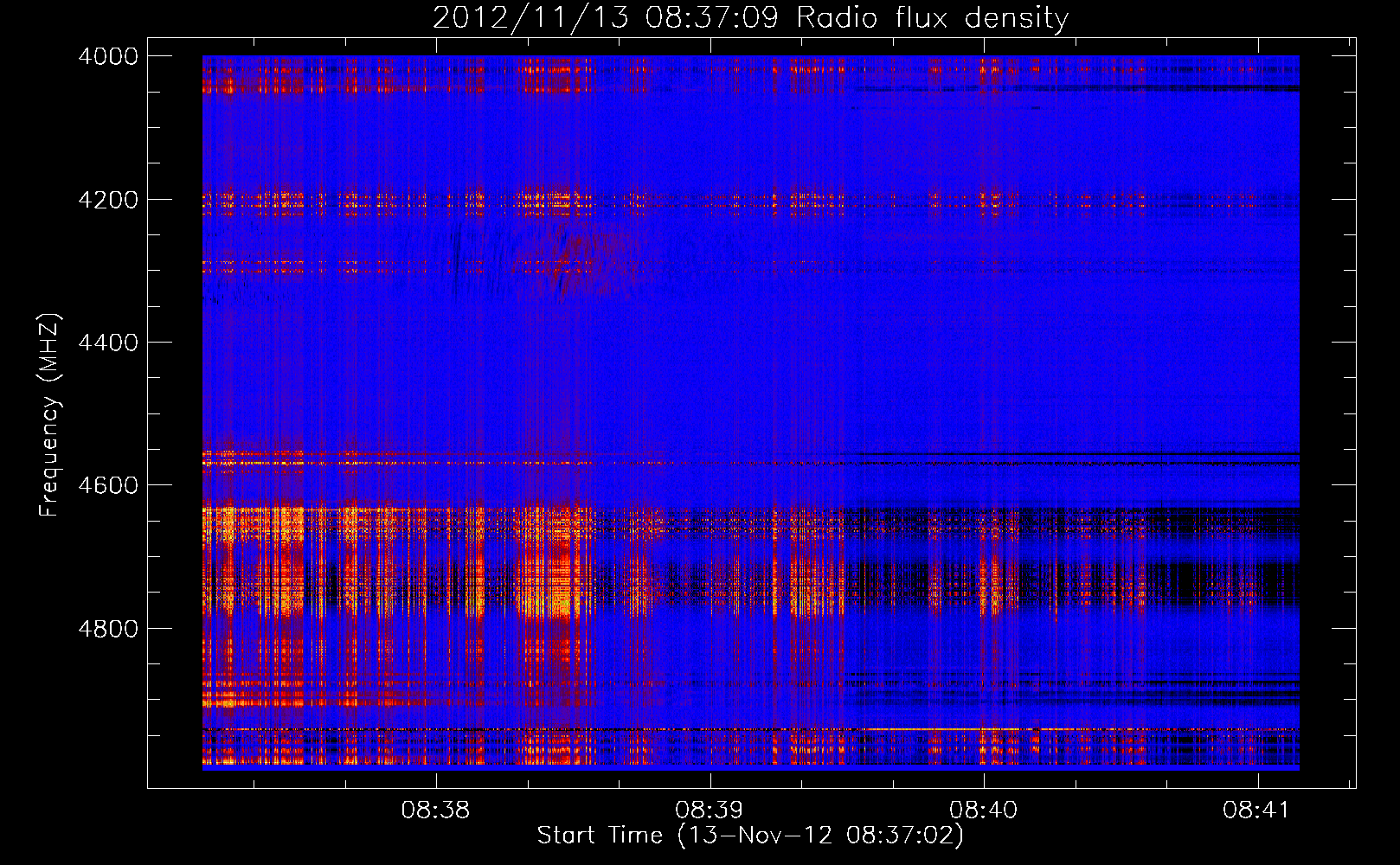Click the 08:39 time axis label
The height and width of the screenshot is (865, 1400).
coord(710,811)
